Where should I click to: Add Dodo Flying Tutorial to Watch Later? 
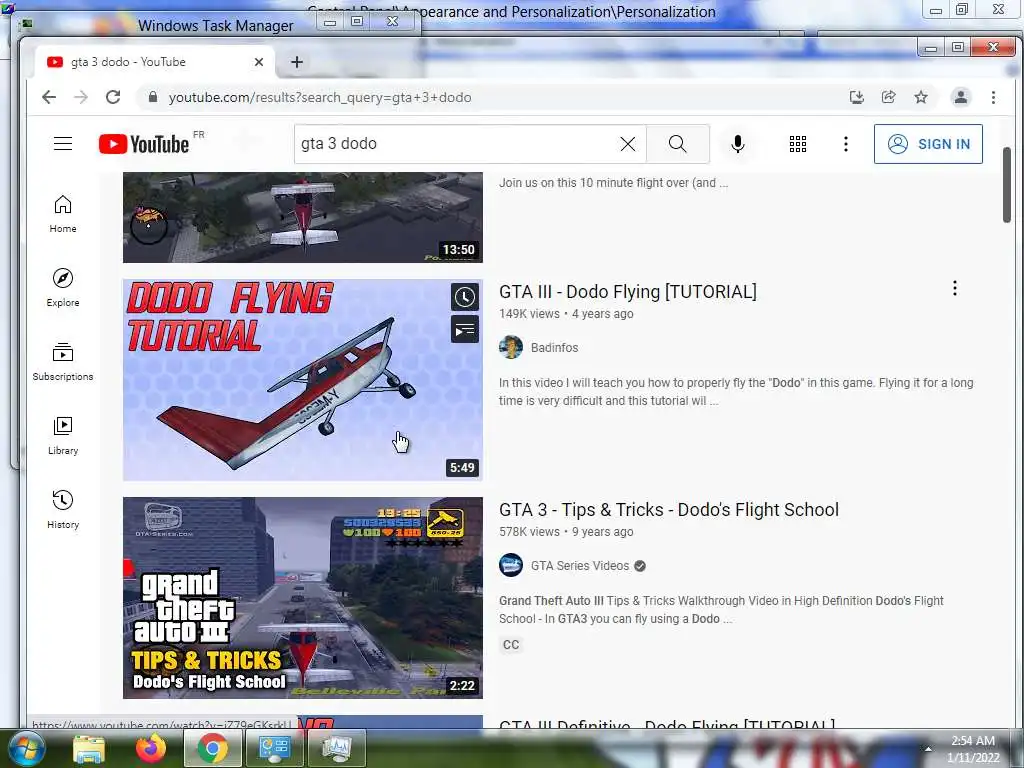point(465,297)
